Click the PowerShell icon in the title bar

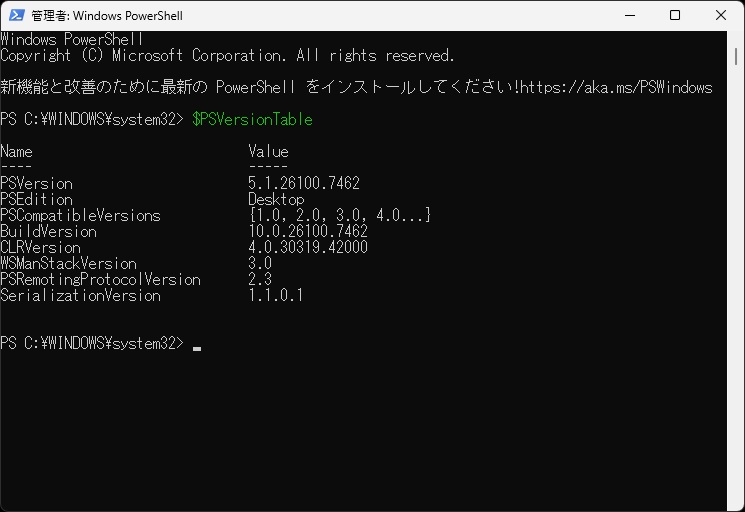pos(15,16)
